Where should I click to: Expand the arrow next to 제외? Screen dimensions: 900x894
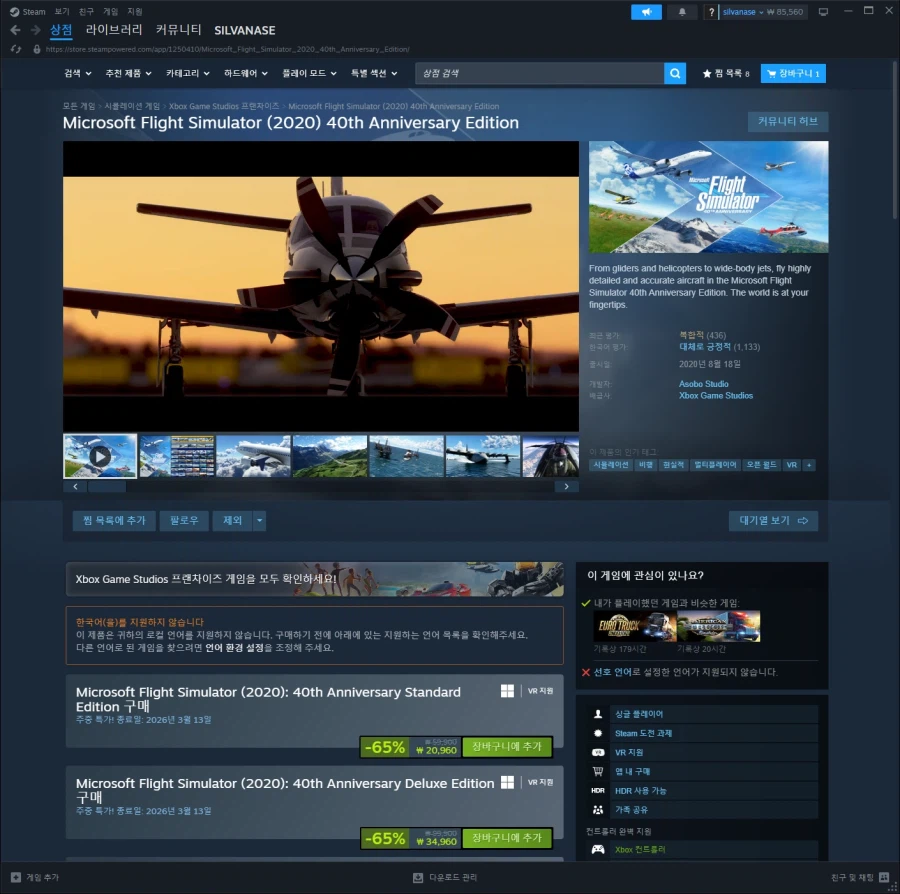coord(260,520)
